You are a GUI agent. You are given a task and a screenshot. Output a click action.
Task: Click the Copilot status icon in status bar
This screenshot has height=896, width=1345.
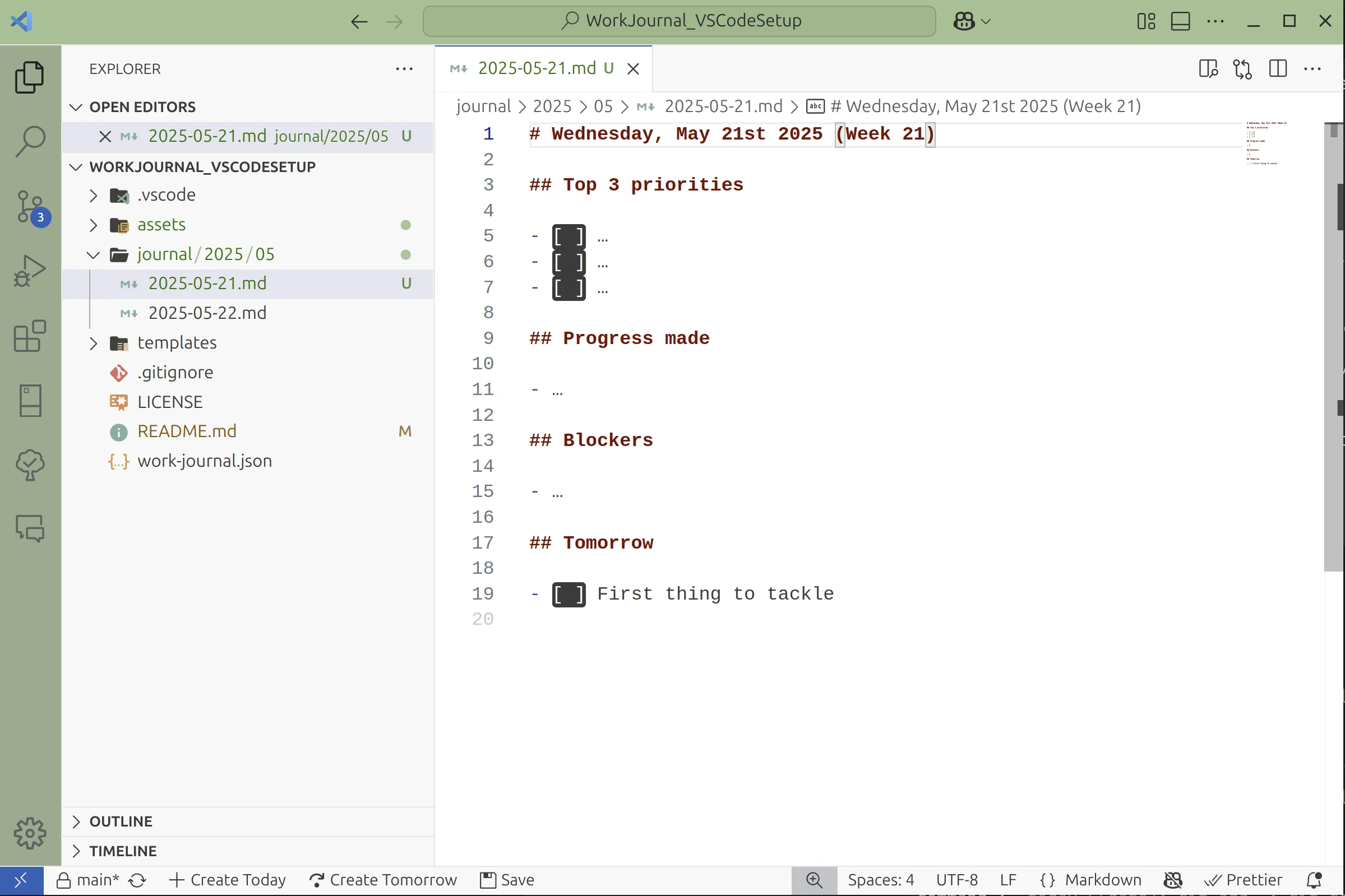tap(1172, 880)
